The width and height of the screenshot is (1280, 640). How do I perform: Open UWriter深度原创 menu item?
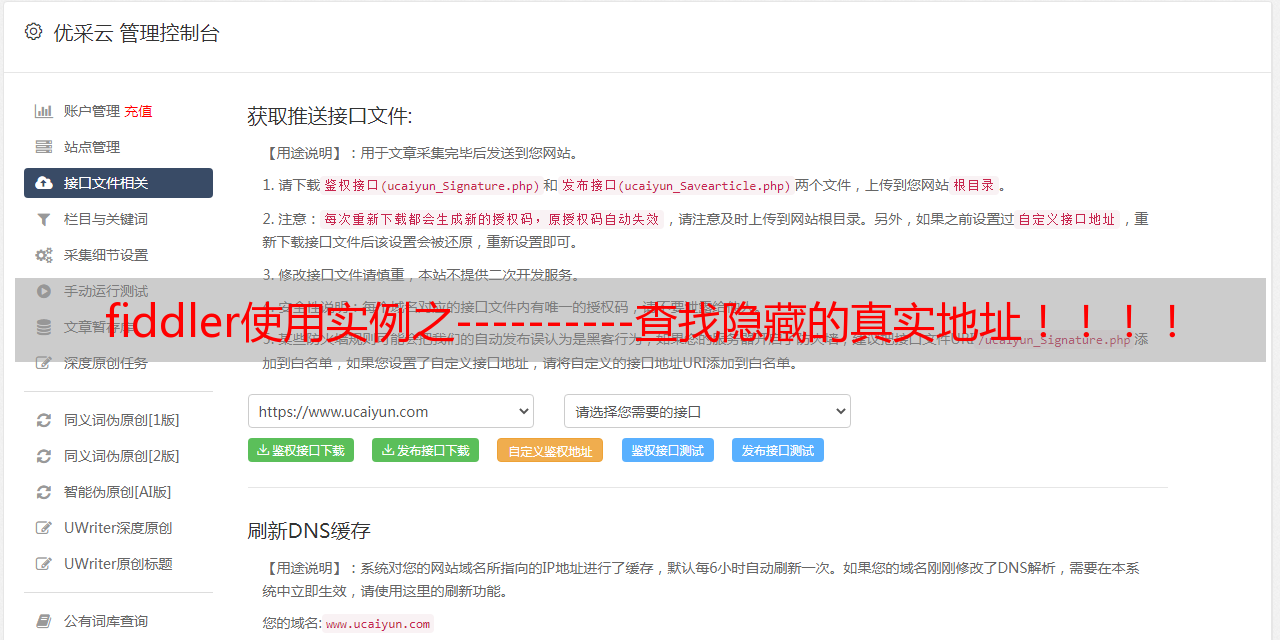point(118,528)
